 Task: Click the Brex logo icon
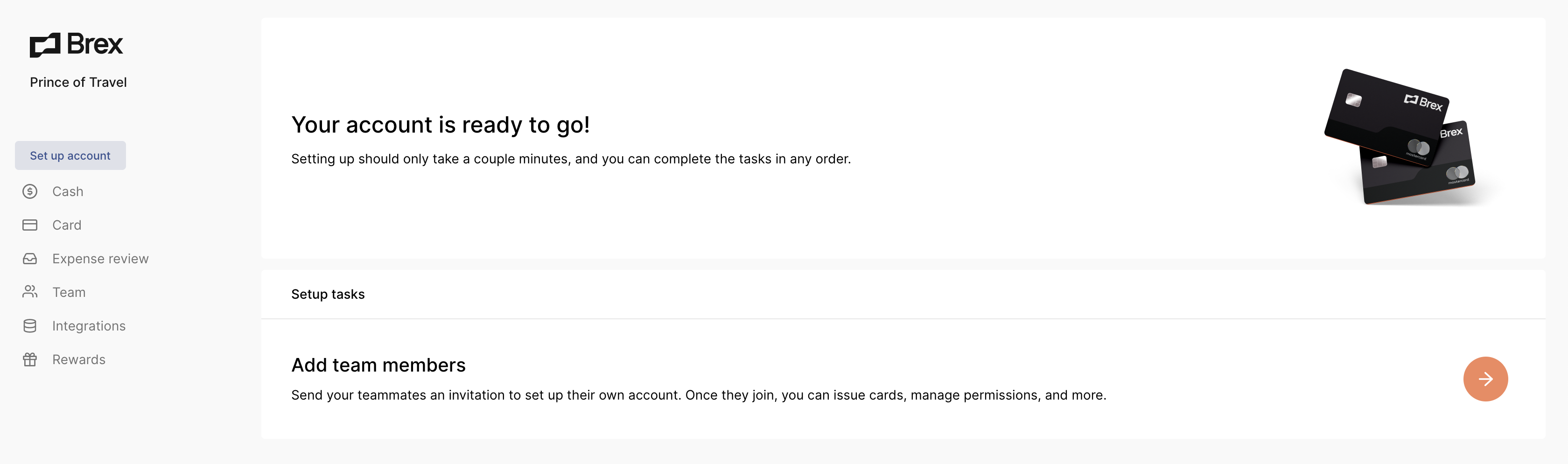(x=45, y=45)
